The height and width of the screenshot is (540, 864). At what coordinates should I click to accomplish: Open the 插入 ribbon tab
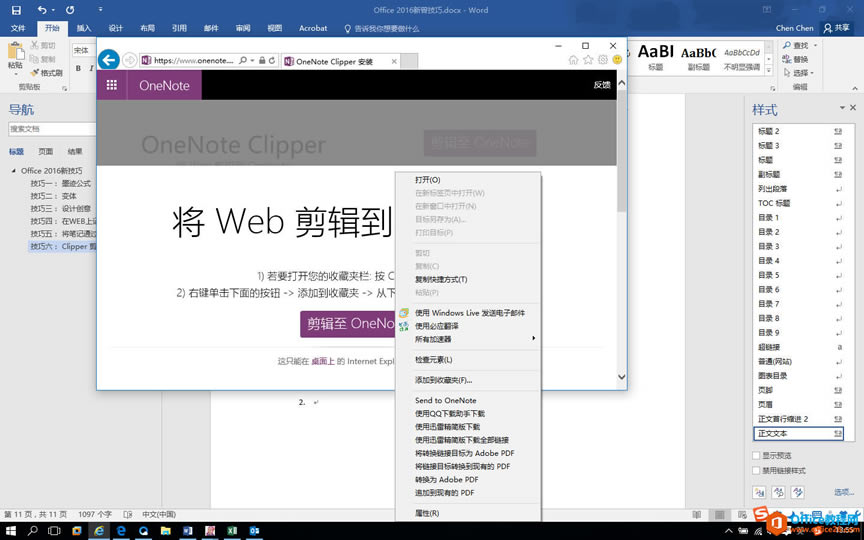[x=84, y=28]
